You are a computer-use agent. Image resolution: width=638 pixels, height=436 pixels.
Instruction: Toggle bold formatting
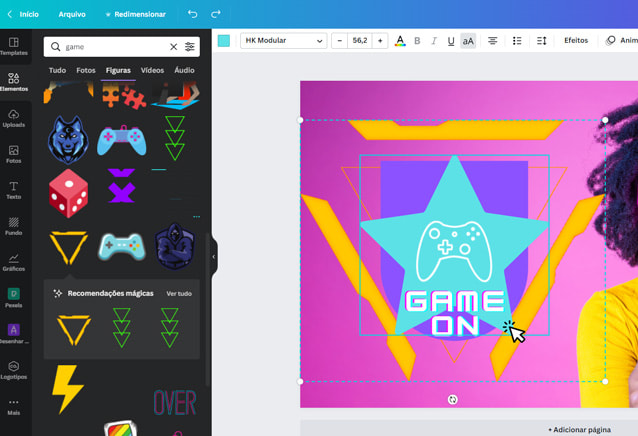click(417, 41)
